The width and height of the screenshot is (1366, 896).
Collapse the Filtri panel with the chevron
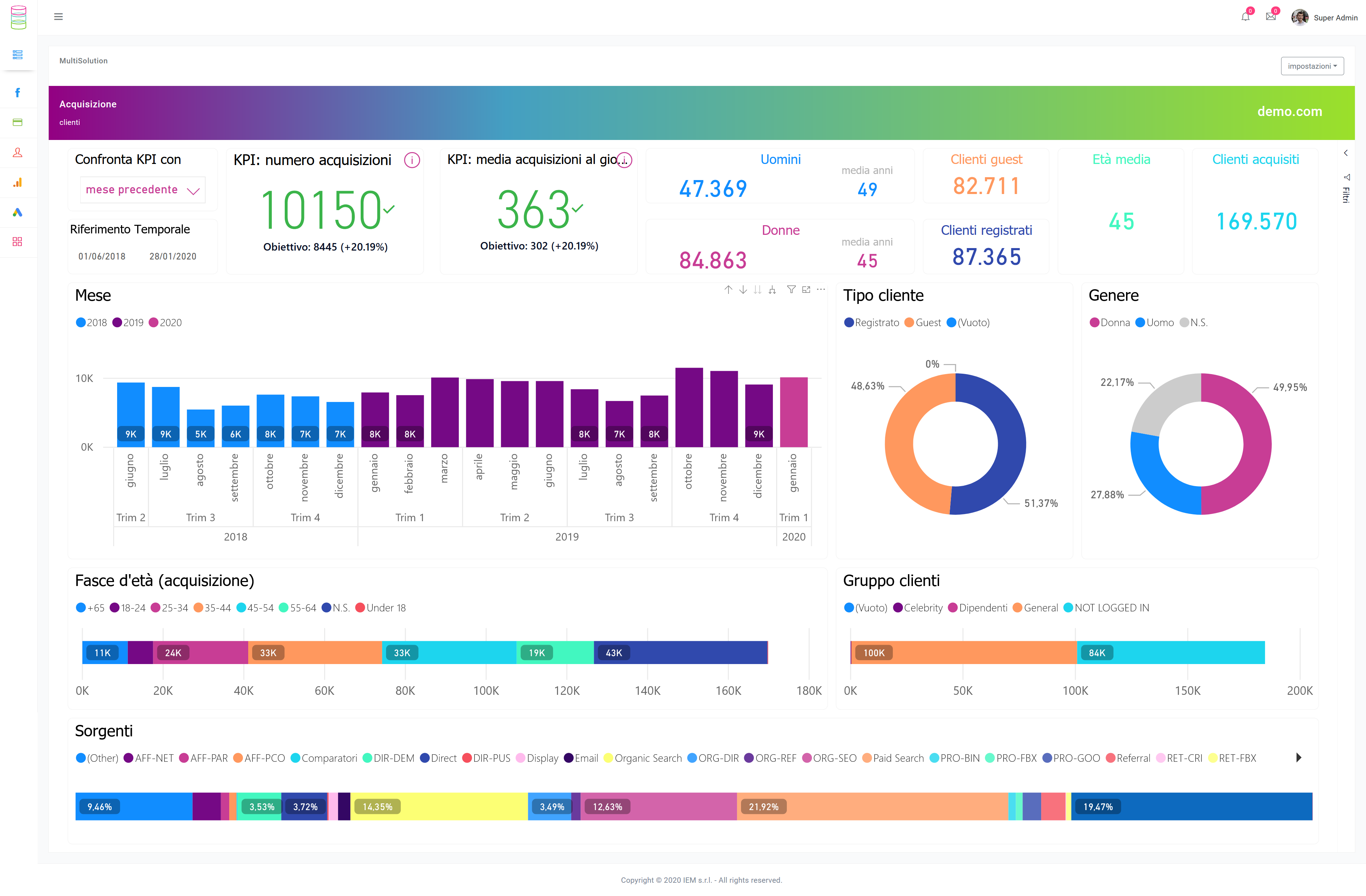point(1346,152)
